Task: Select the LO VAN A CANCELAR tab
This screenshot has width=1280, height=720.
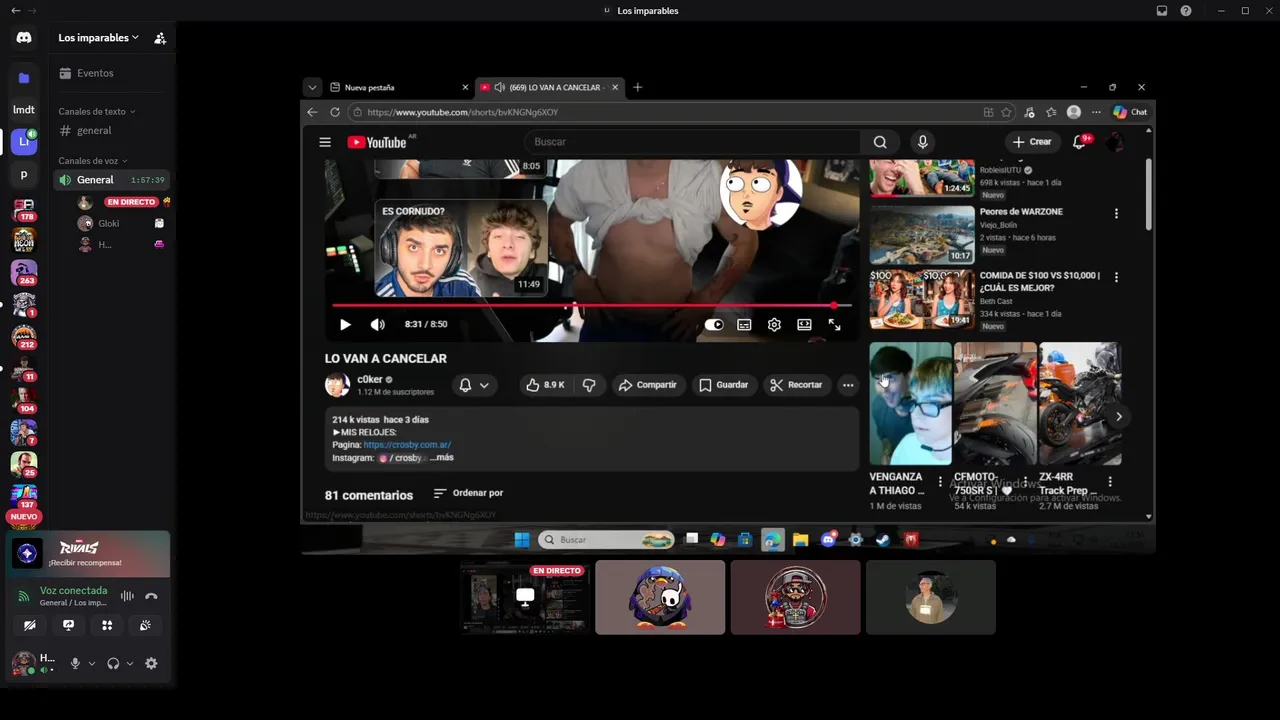Action: click(549, 87)
